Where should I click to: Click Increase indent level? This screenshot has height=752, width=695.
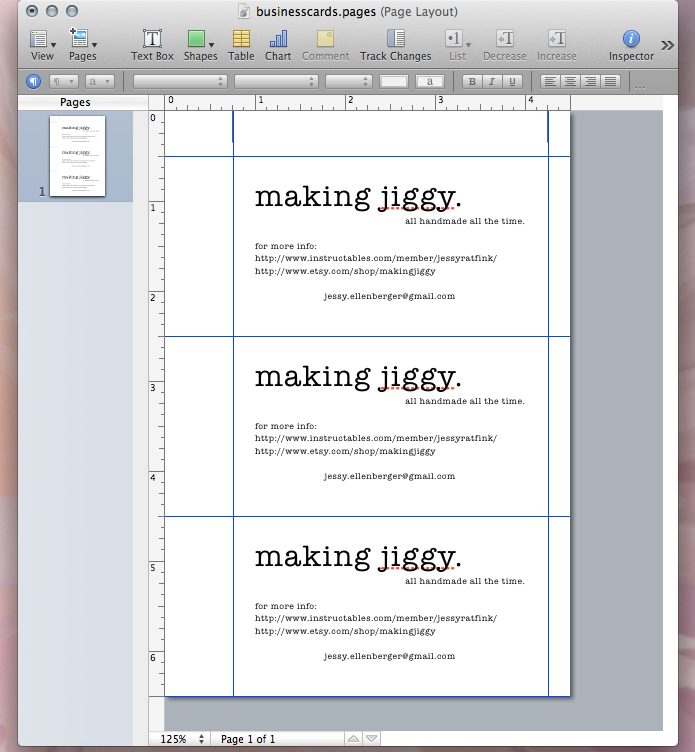[556, 46]
